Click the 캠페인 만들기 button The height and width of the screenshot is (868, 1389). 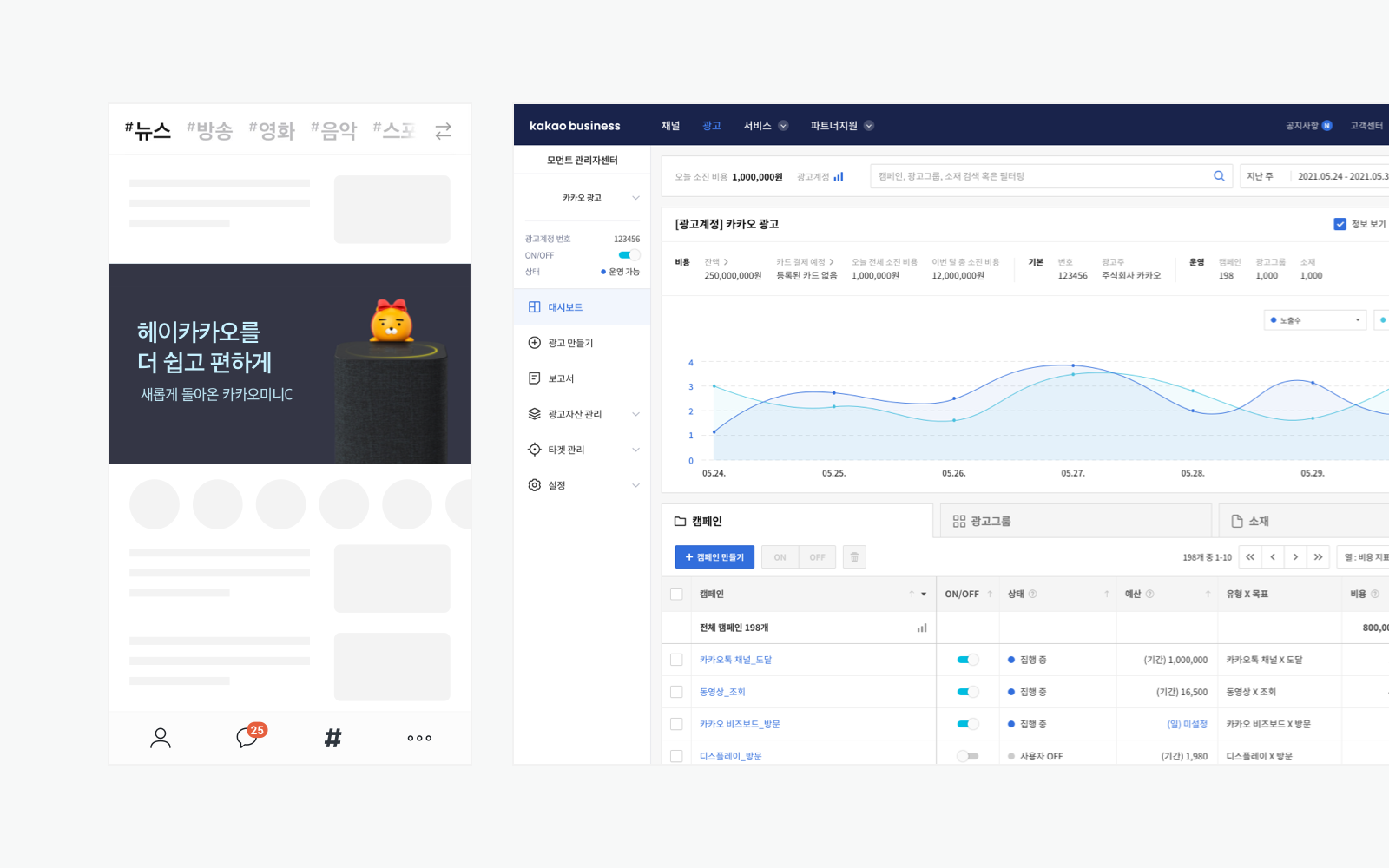714,557
